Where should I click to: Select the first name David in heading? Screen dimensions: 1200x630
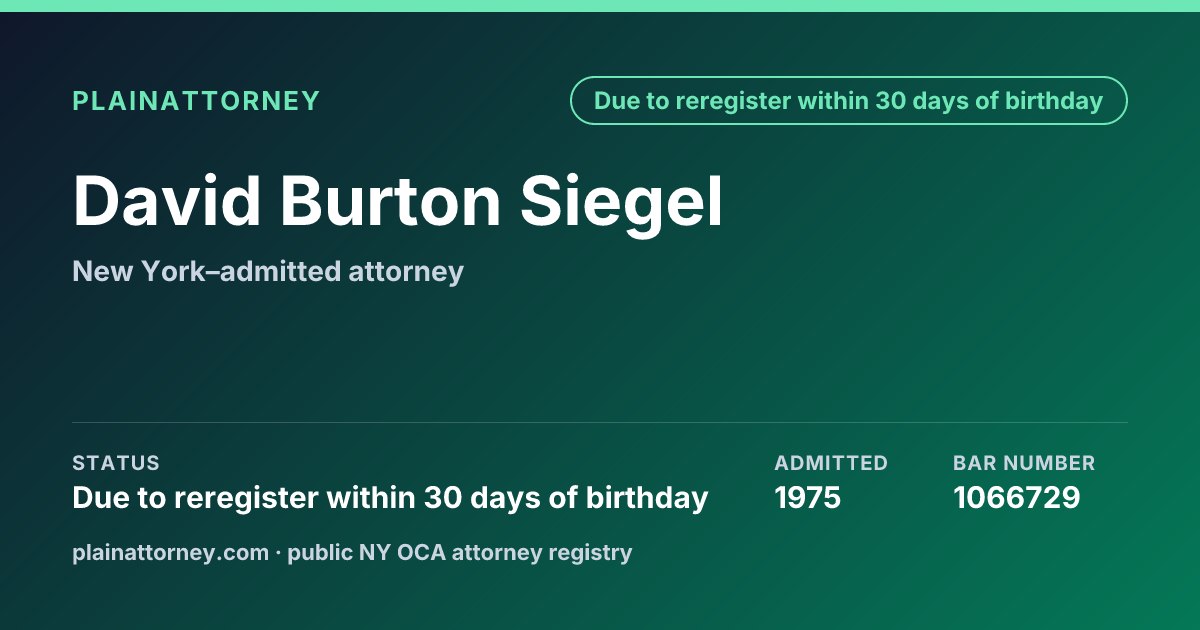tap(166, 201)
